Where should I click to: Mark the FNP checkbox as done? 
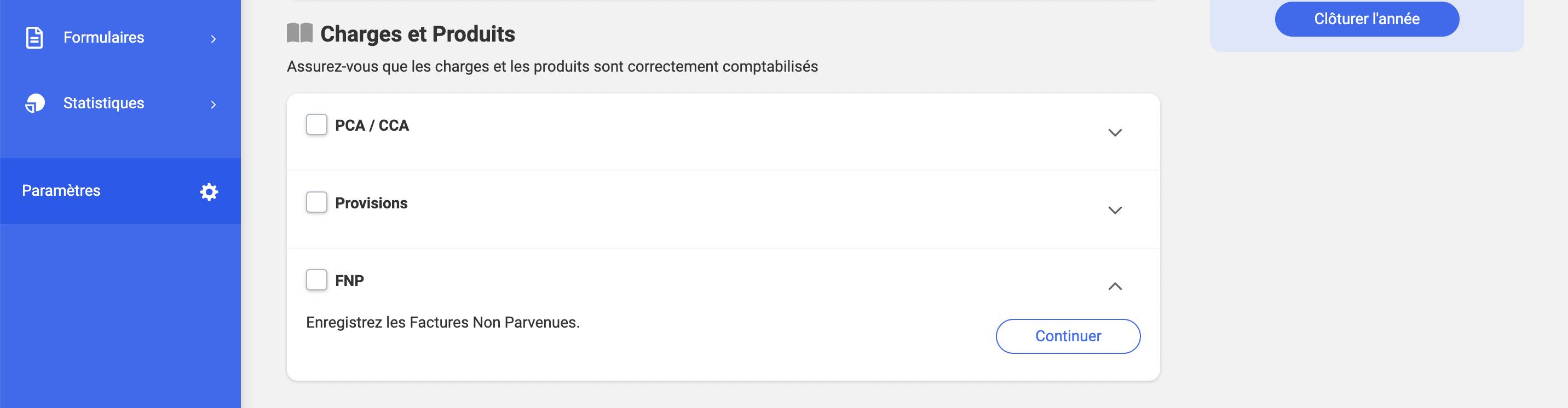(x=316, y=279)
